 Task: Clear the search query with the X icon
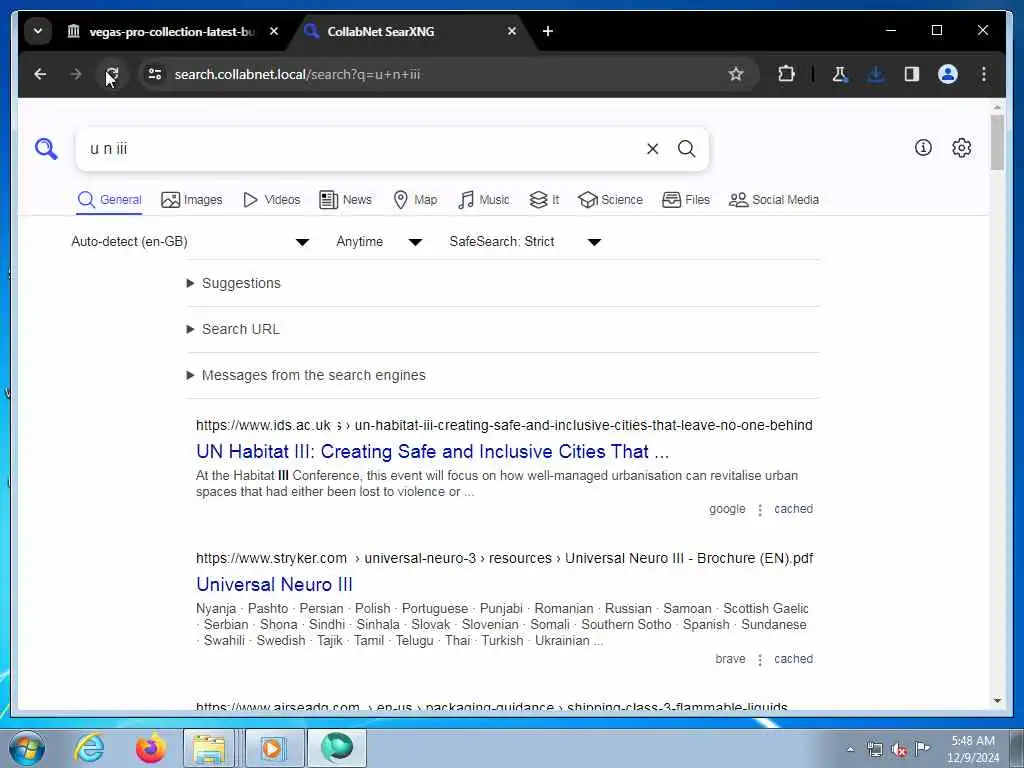652,149
